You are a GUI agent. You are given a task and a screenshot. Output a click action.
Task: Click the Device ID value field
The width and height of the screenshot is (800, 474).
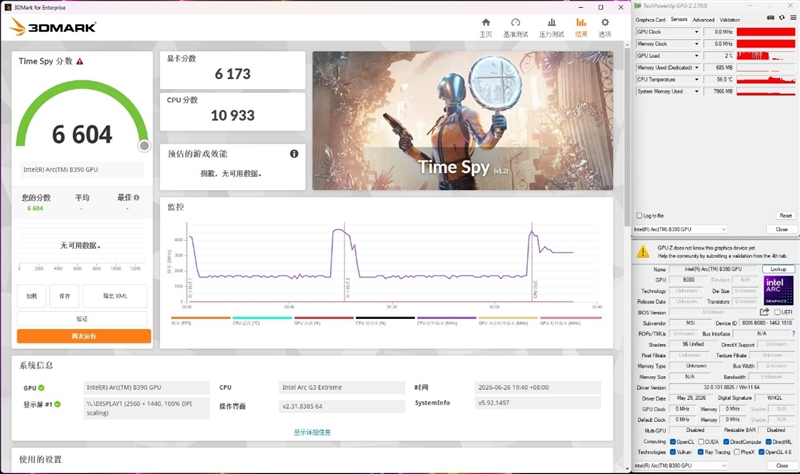click(x=766, y=323)
